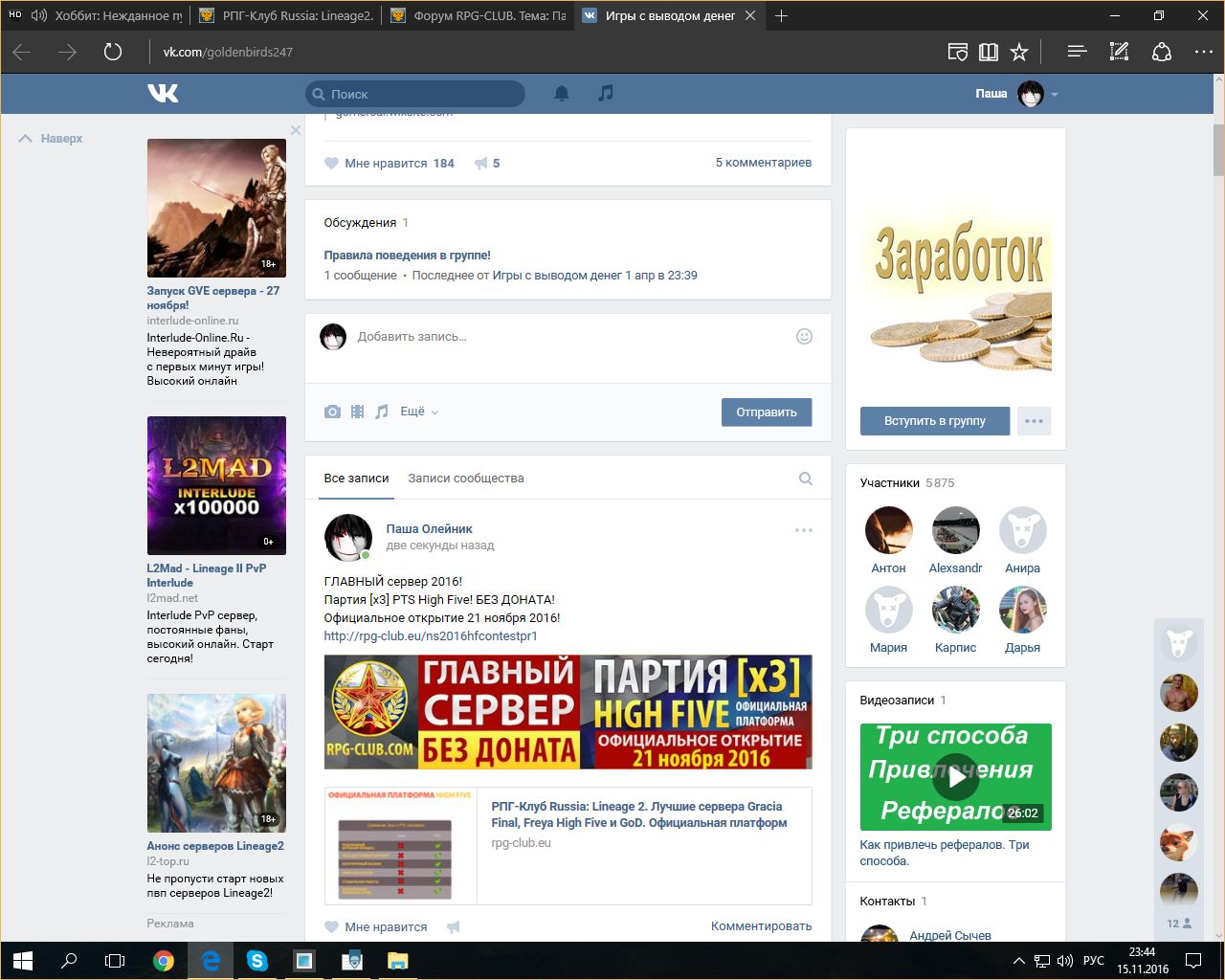Click Добавить запись text field
Screen dimensions: 1225x980
(x=569, y=337)
